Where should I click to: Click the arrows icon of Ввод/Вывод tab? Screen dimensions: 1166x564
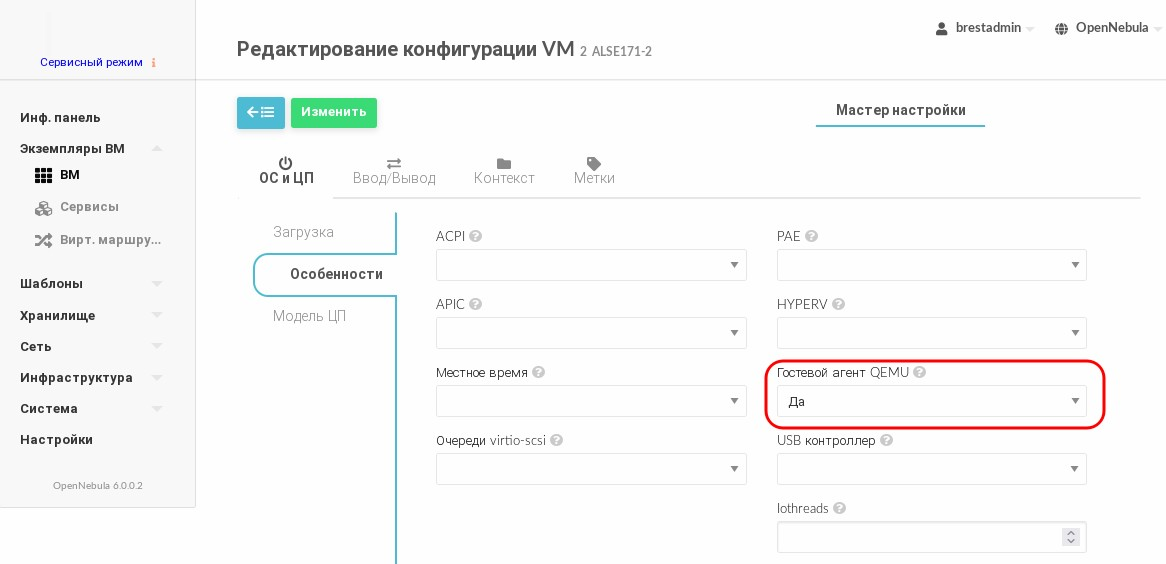point(394,163)
